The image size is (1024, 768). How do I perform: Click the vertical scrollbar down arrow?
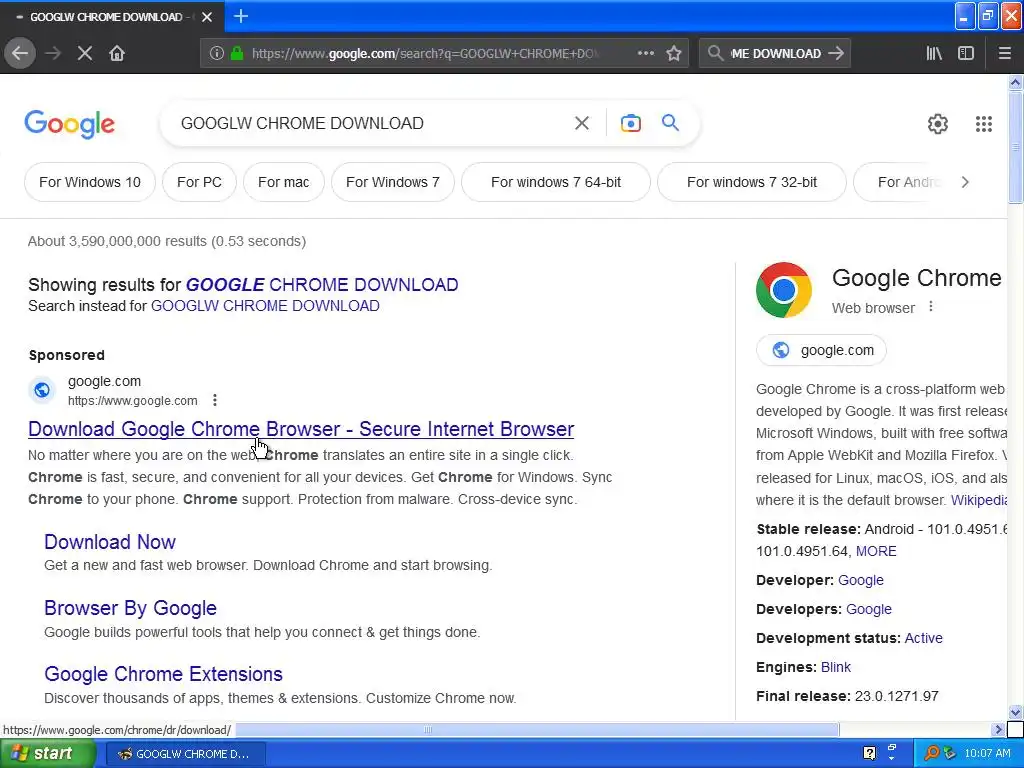click(x=1016, y=712)
